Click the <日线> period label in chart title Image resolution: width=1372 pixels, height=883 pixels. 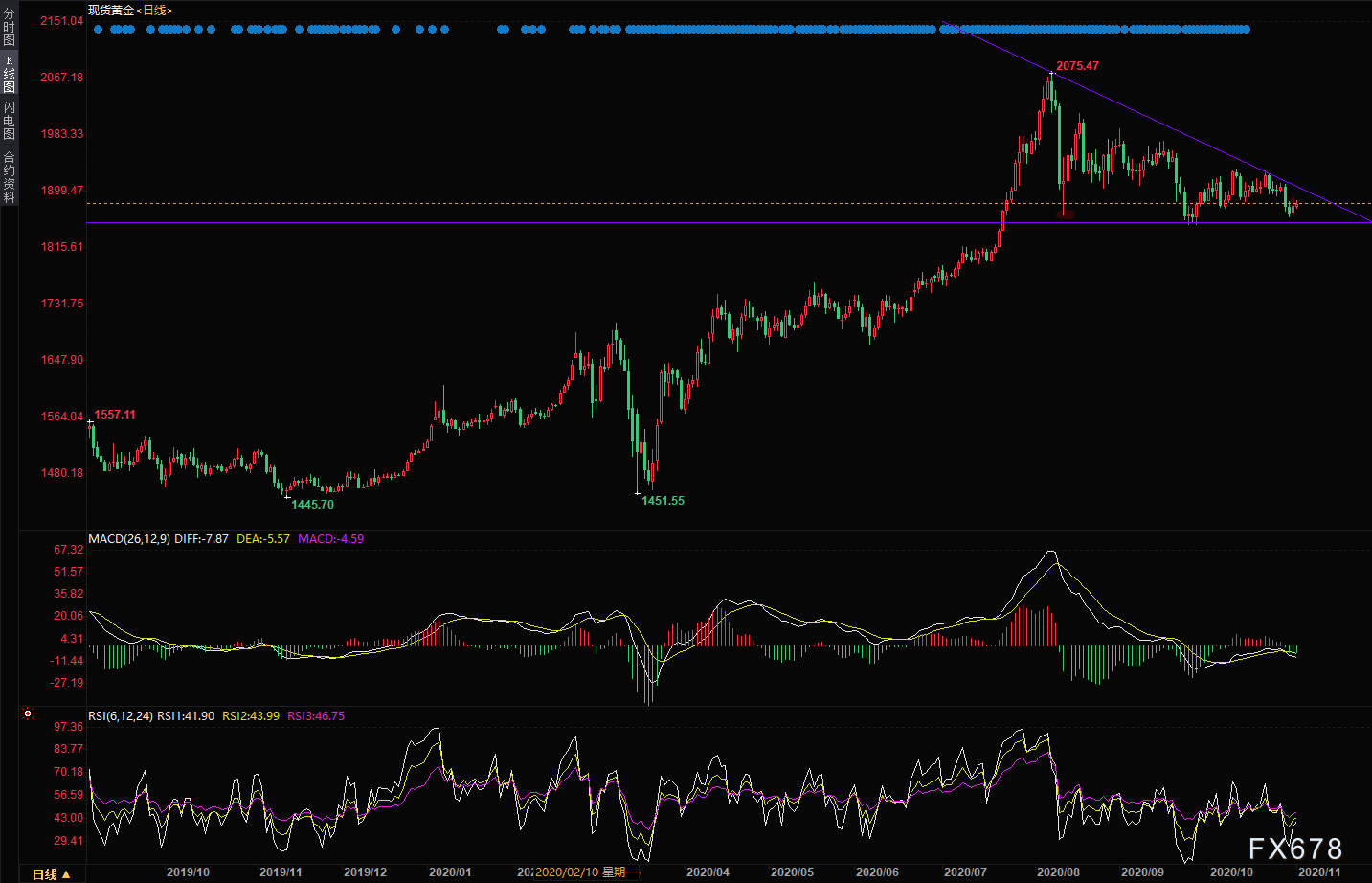tap(154, 11)
